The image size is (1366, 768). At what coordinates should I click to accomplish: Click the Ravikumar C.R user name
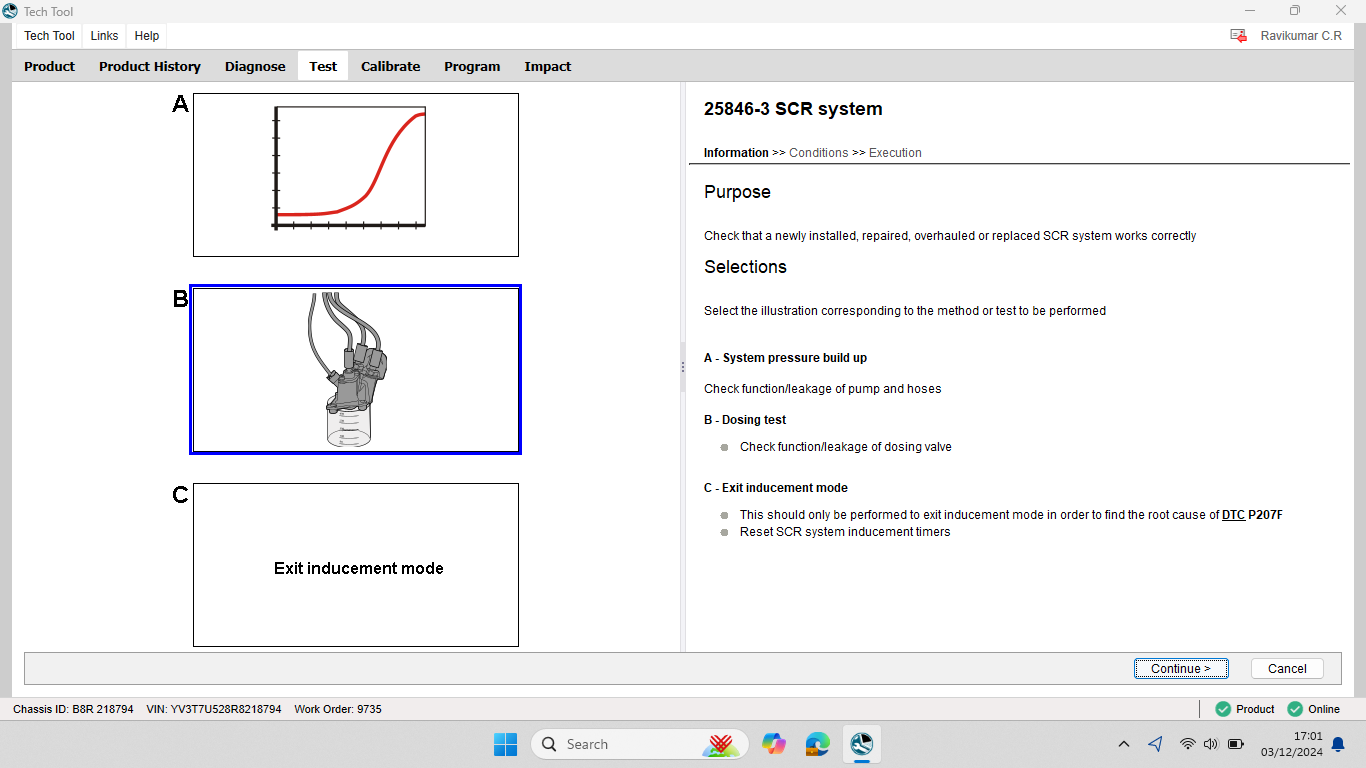[x=1301, y=36]
